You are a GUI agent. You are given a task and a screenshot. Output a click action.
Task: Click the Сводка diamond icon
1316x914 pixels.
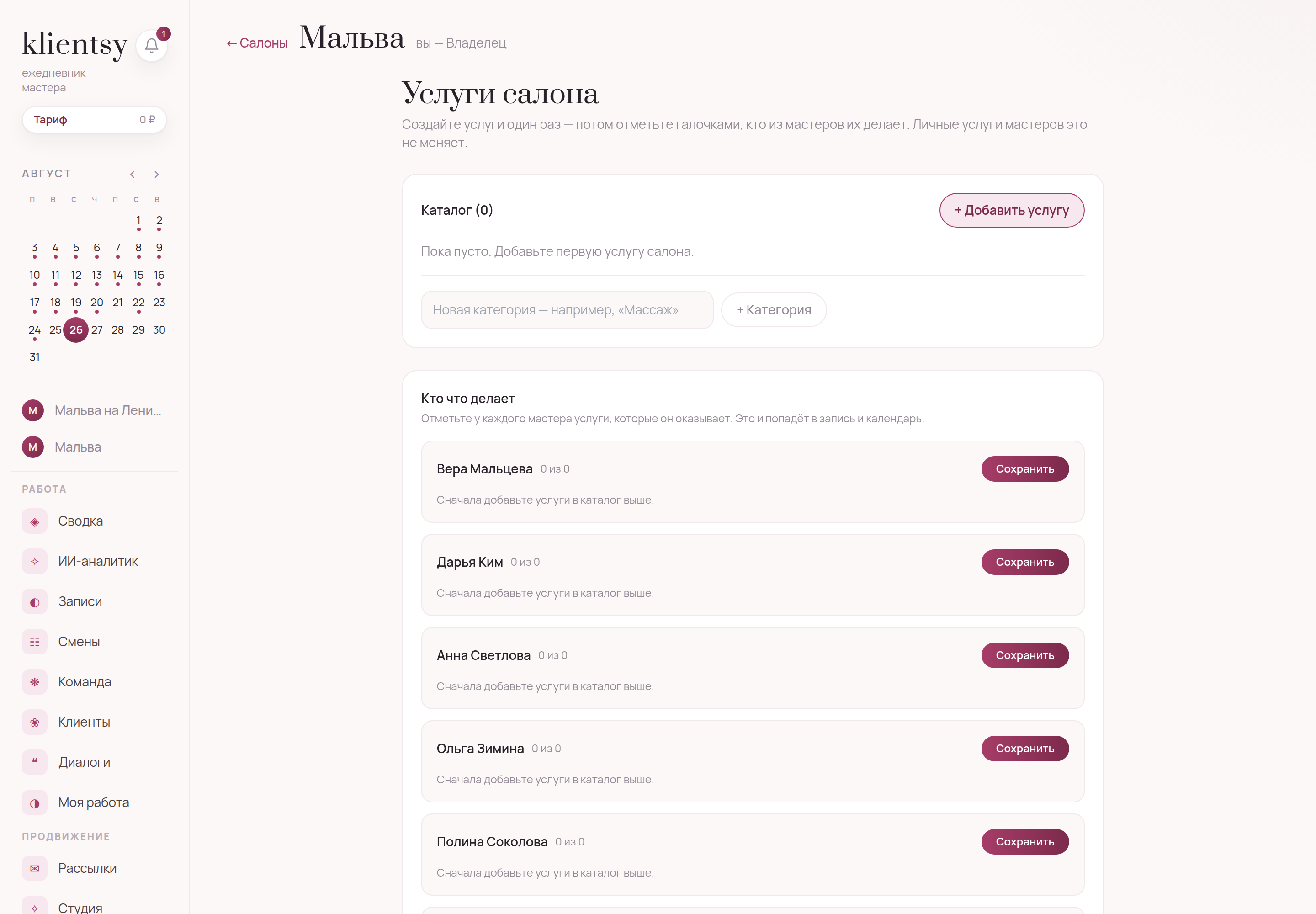click(35, 521)
